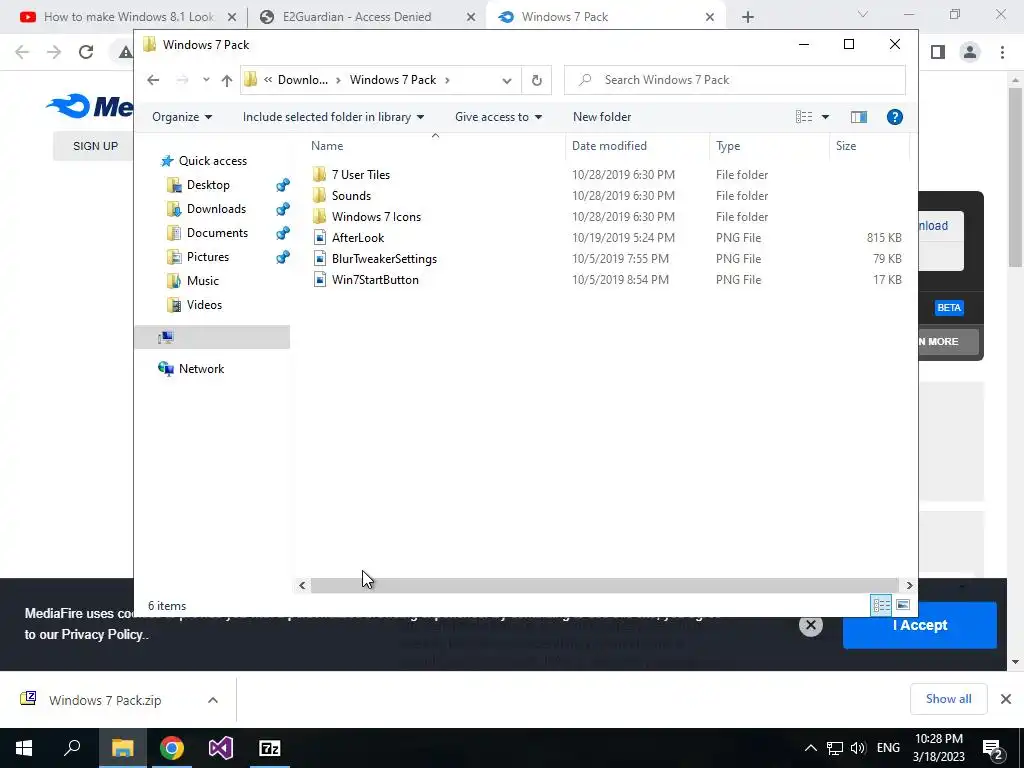Select Quick access in navigation pane
Viewport: 1024px width, 768px height.
coord(212,161)
